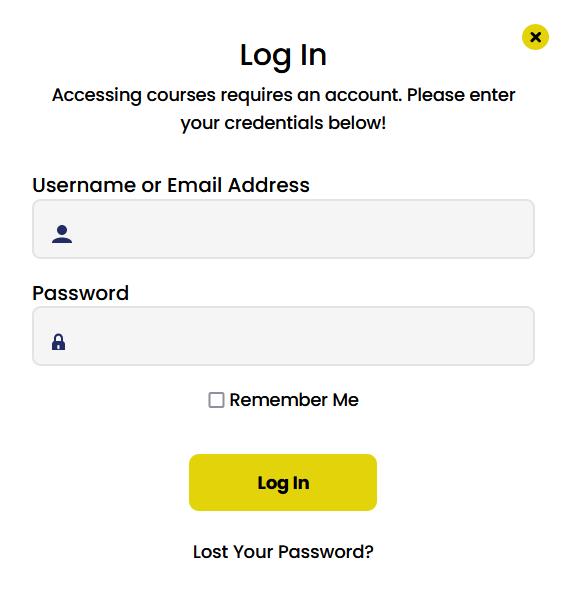Click the padlock icon in the password field

(x=58, y=342)
